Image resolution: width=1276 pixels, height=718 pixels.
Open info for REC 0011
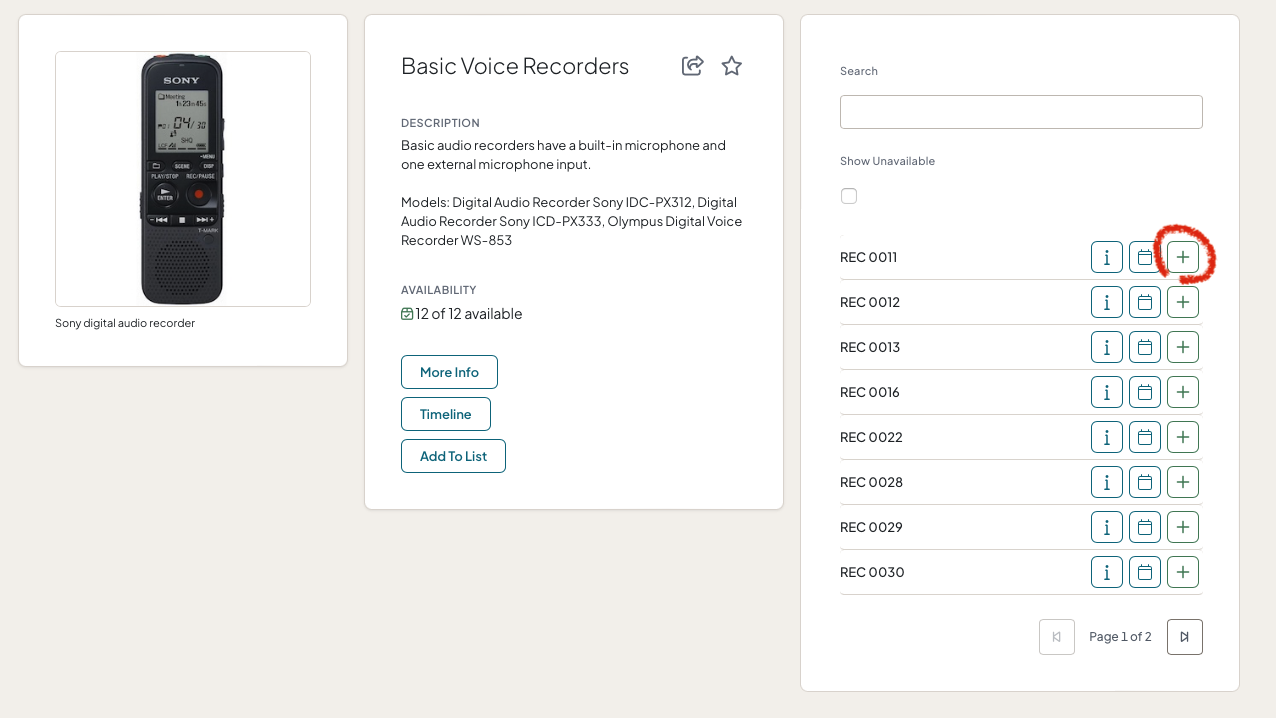(1107, 257)
